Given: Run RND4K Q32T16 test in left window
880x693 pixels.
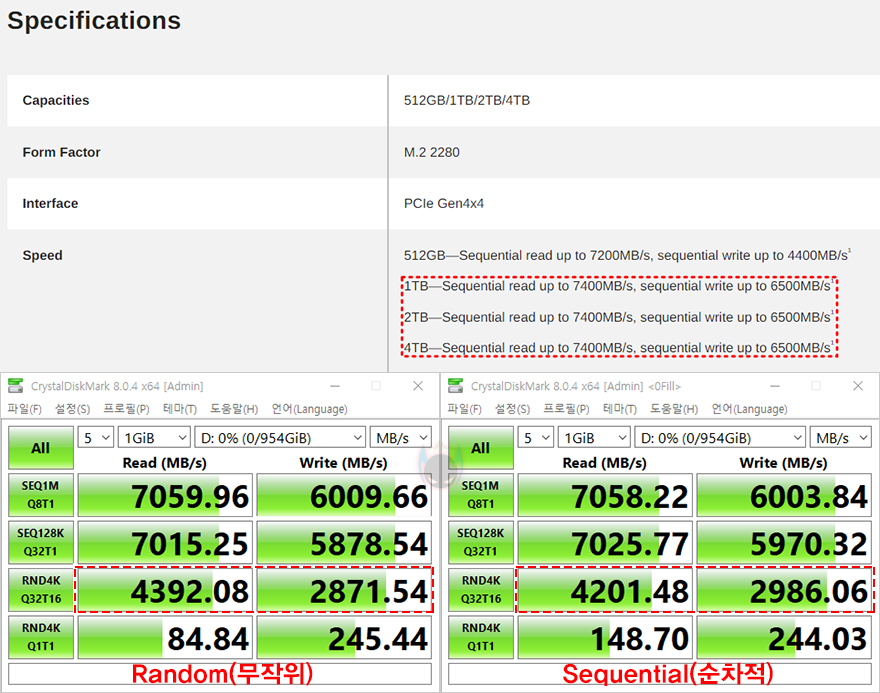Looking at the screenshot, I should [41, 590].
